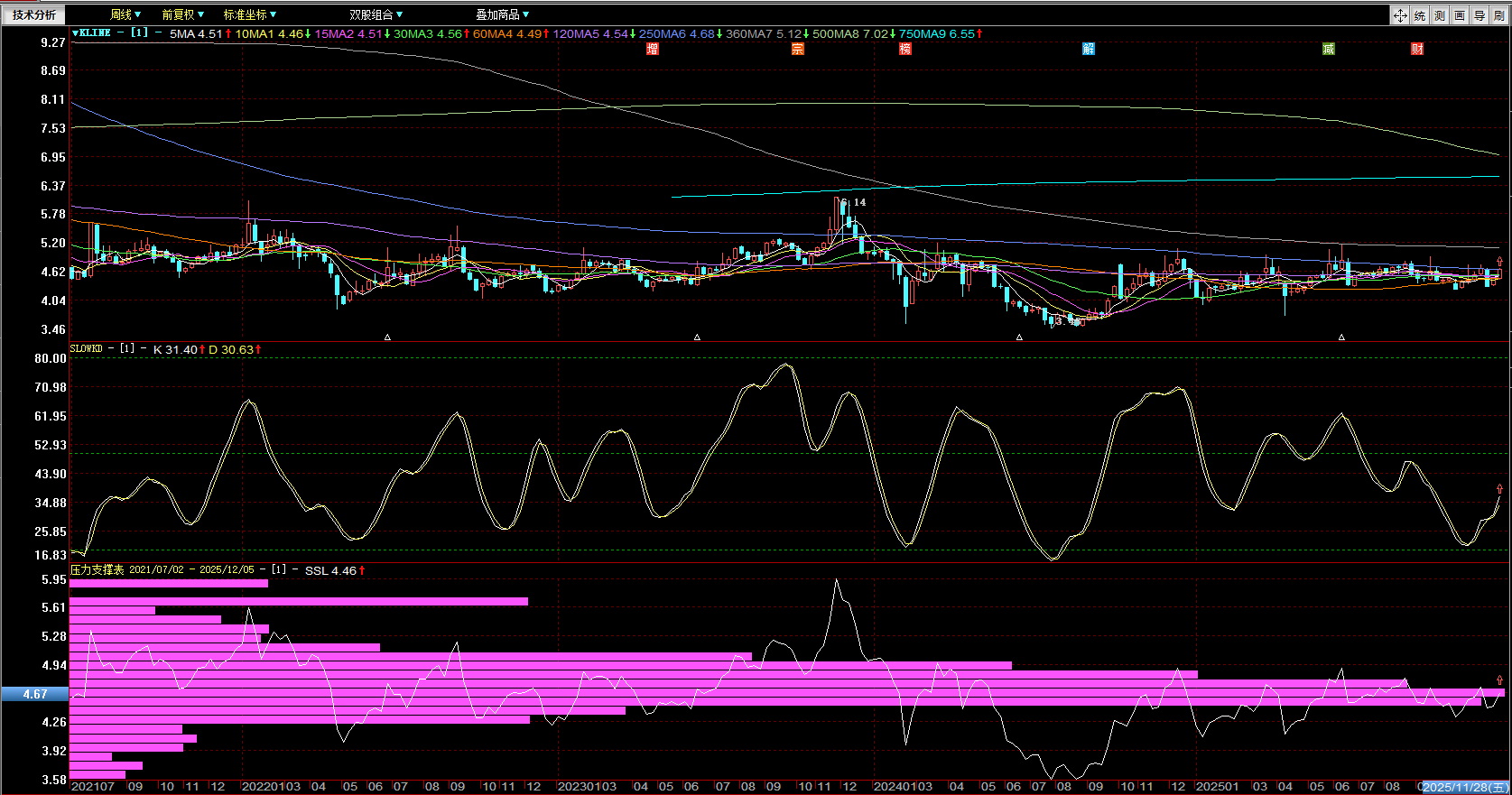Viewport: 1512px width, 795px height.
Task: Open the 前复权 adjustment dropdown
Action: pyautogui.click(x=182, y=14)
